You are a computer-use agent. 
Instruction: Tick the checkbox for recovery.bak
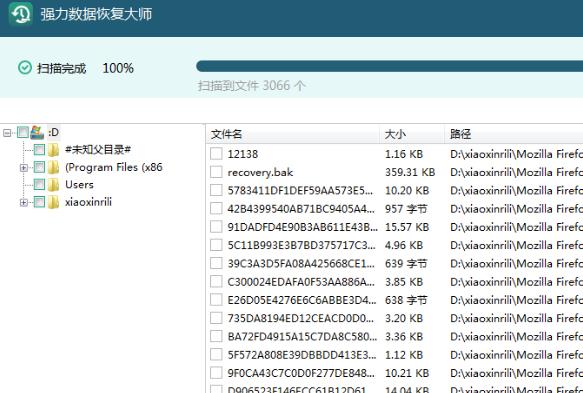(216, 172)
